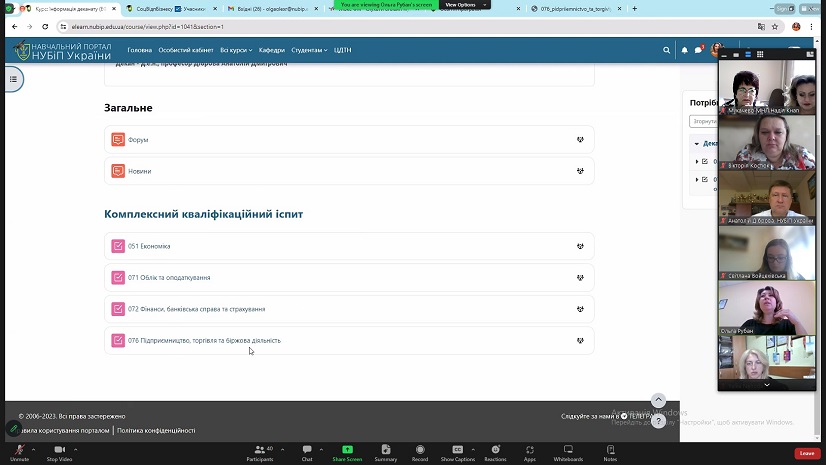Open Zoom Apps

(529, 452)
